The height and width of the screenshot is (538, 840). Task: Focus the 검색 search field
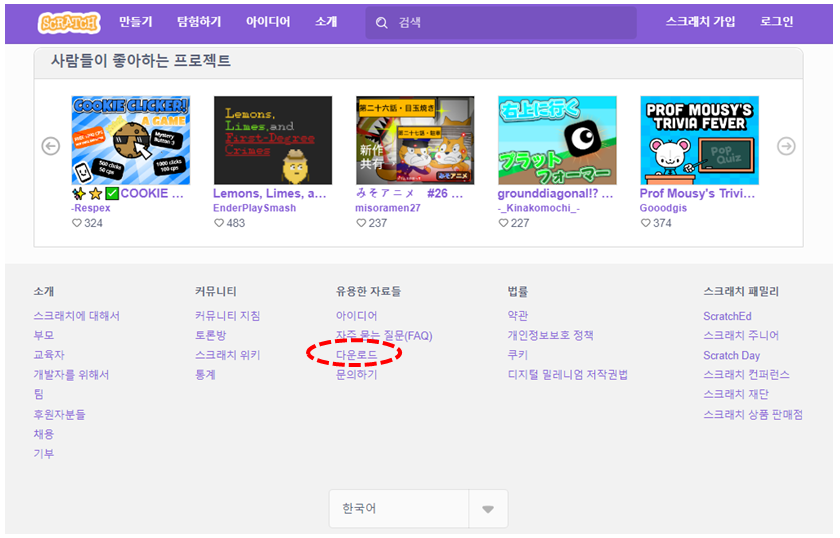coord(501,23)
